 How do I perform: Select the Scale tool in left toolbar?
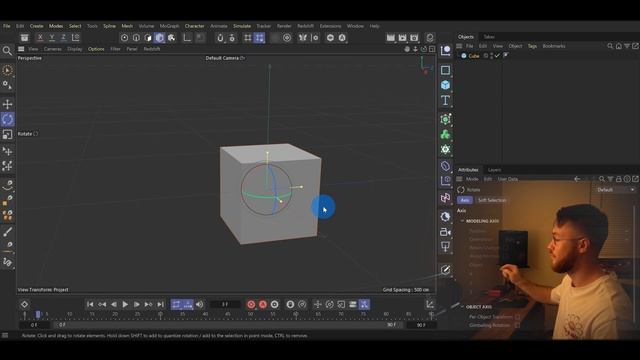(7, 134)
